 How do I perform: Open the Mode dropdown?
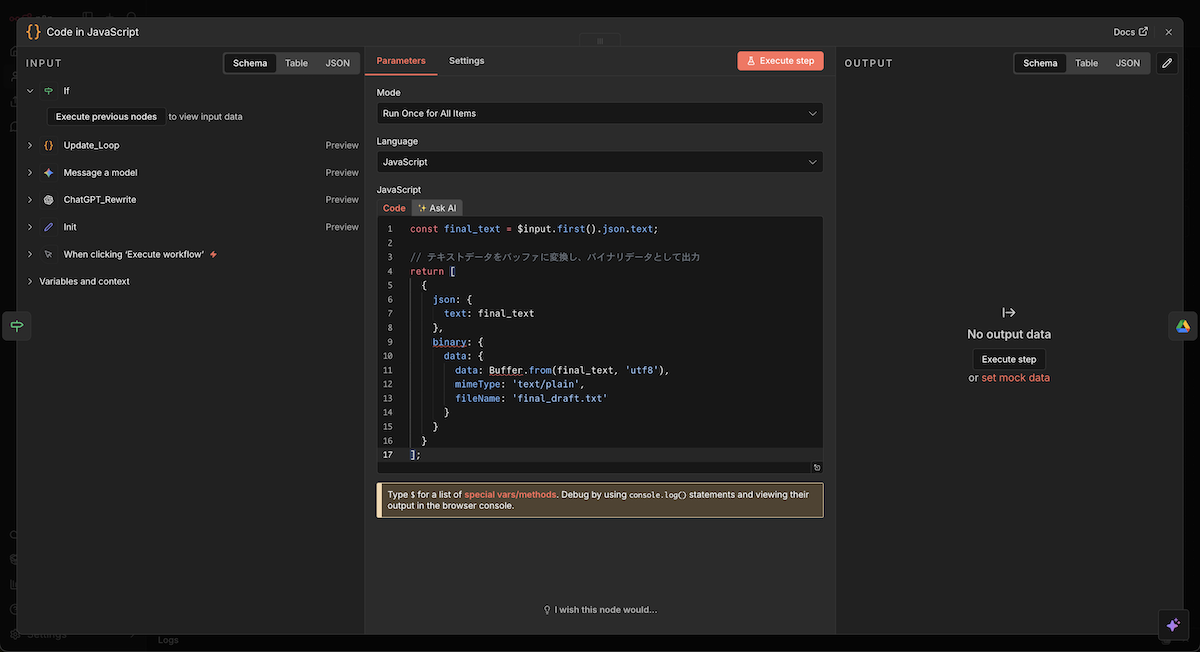pyautogui.click(x=600, y=113)
